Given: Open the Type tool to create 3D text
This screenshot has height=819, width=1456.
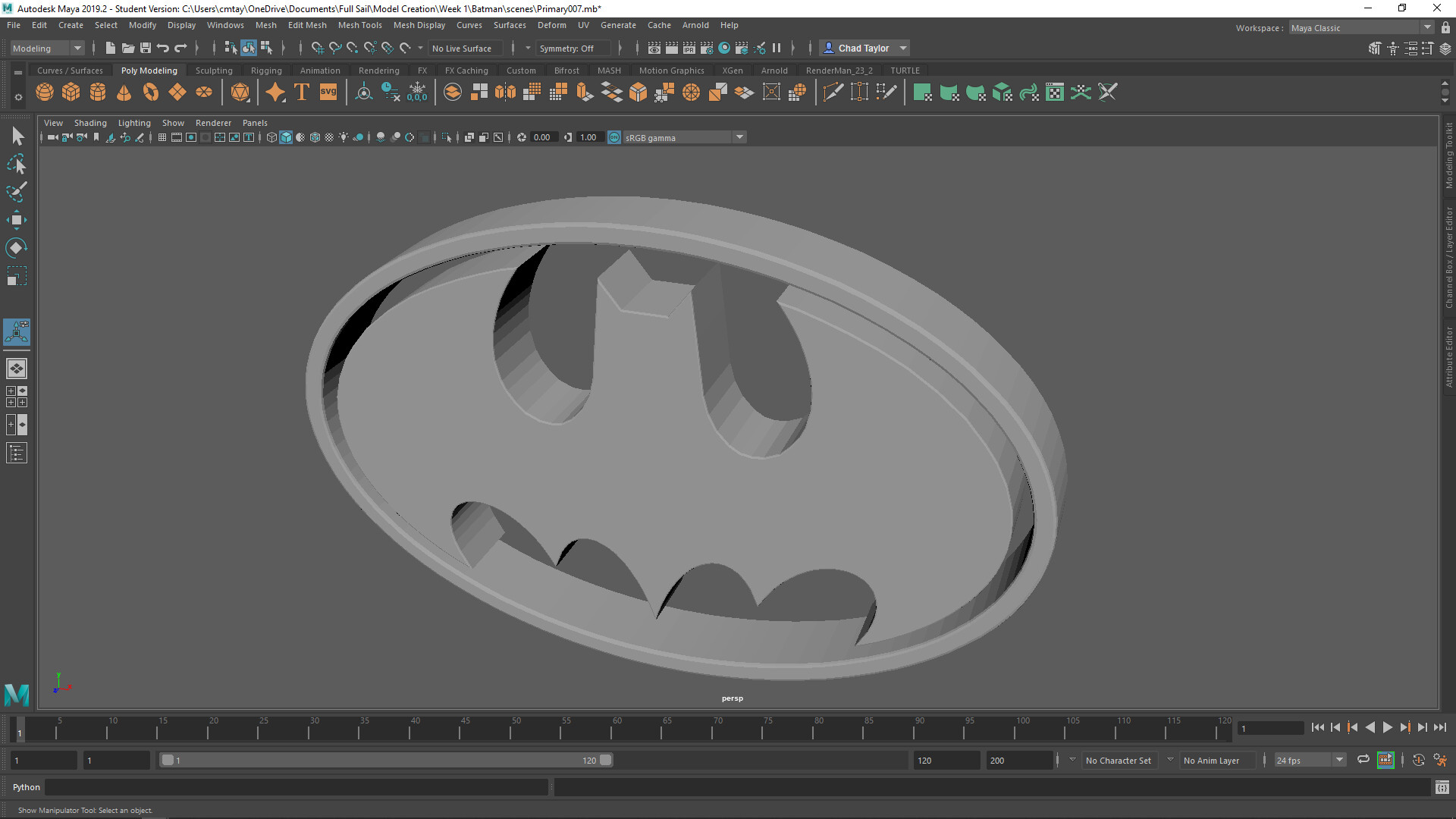Looking at the screenshot, I should tap(301, 92).
